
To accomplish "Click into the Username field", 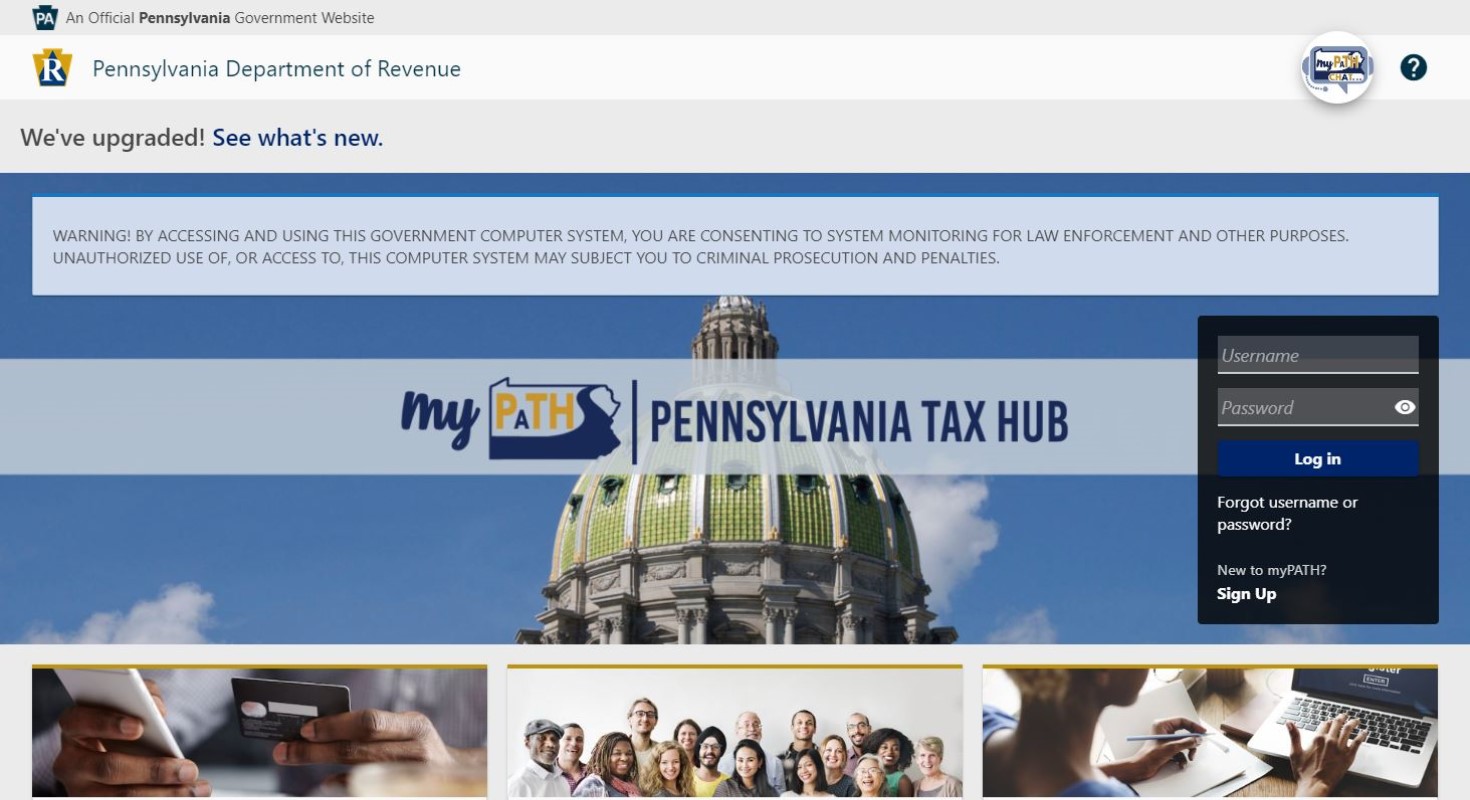I will coord(1317,355).
